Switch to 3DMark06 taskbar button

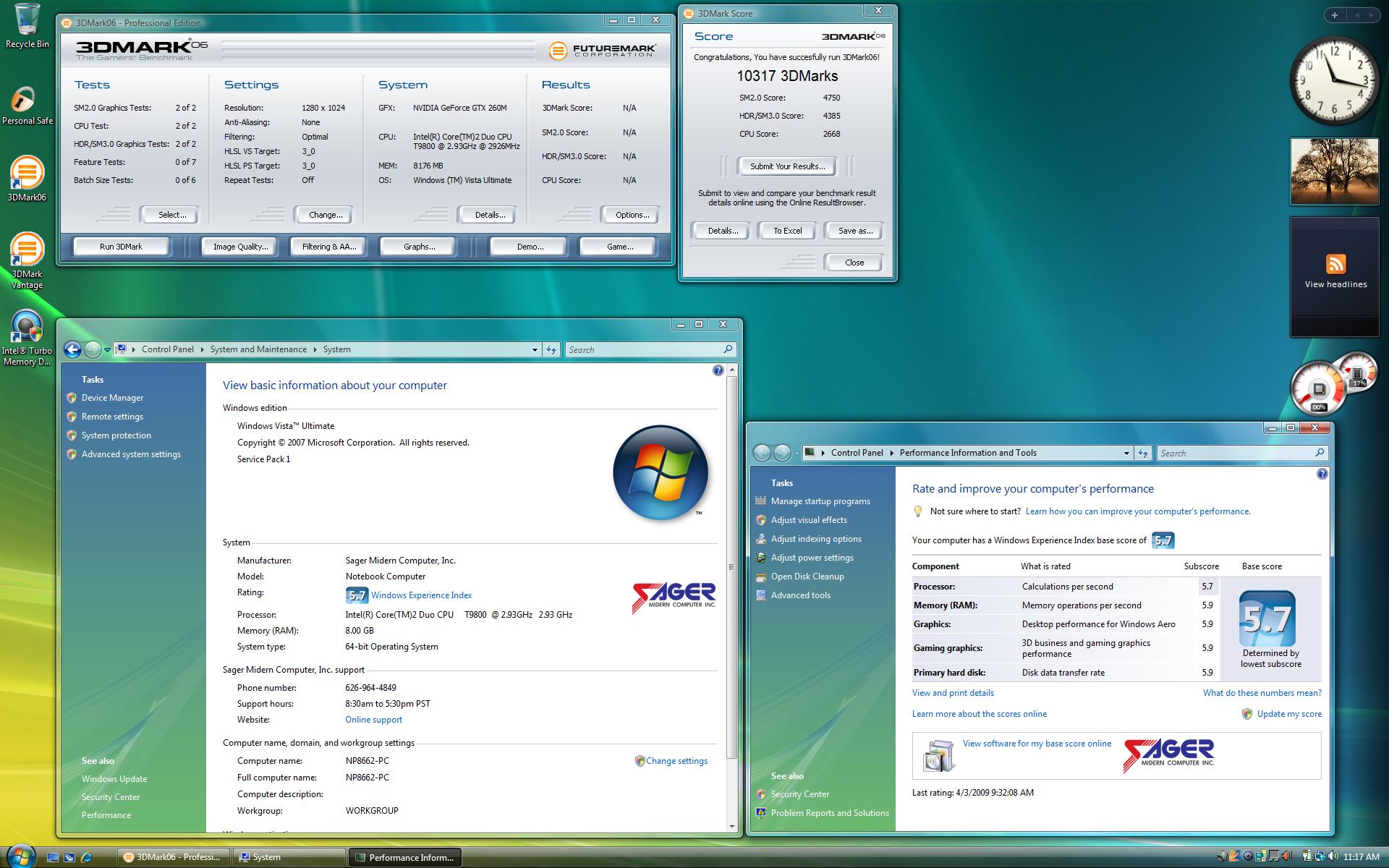[173, 857]
